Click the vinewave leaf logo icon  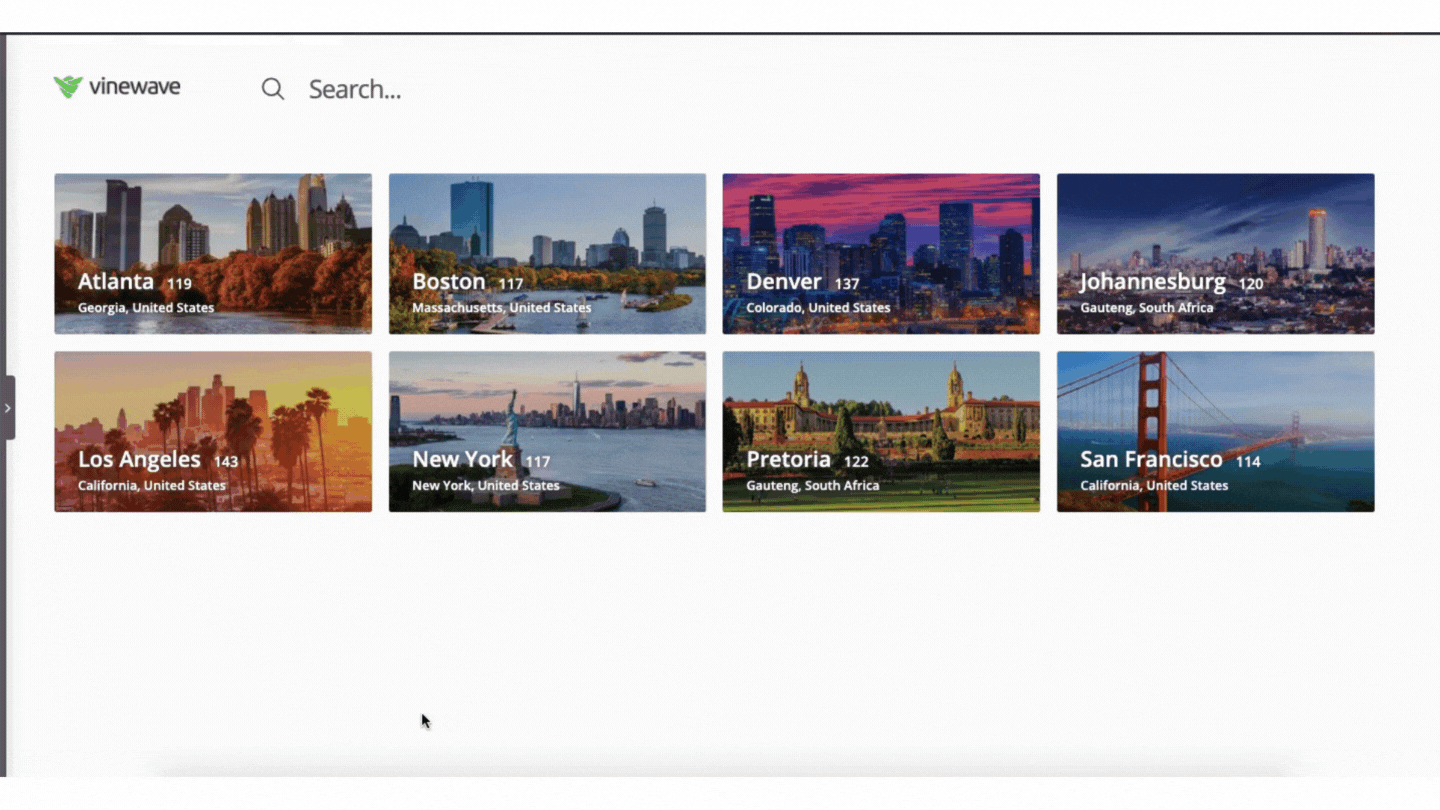coord(68,87)
